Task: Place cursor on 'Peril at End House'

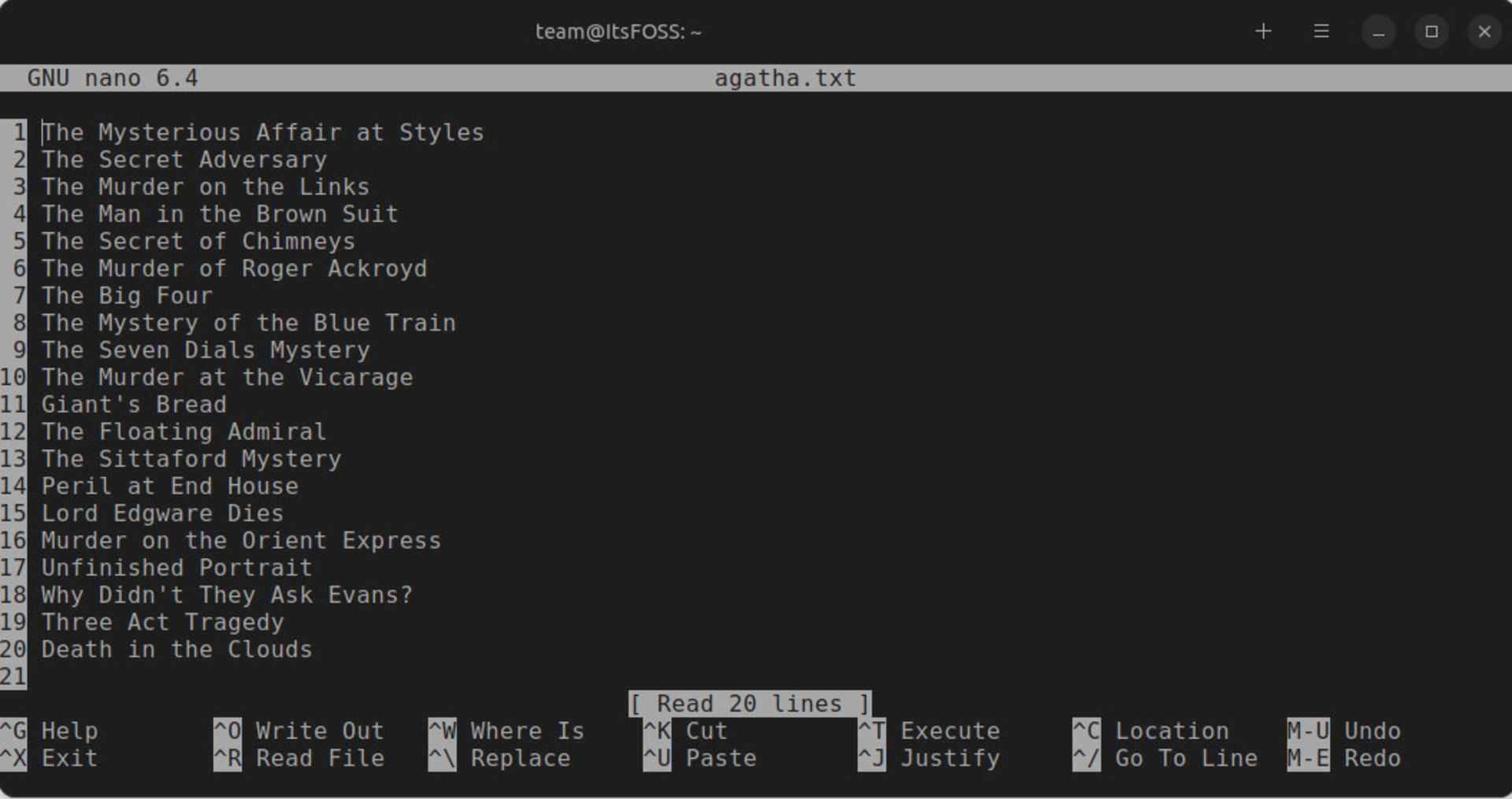Action: point(170,486)
